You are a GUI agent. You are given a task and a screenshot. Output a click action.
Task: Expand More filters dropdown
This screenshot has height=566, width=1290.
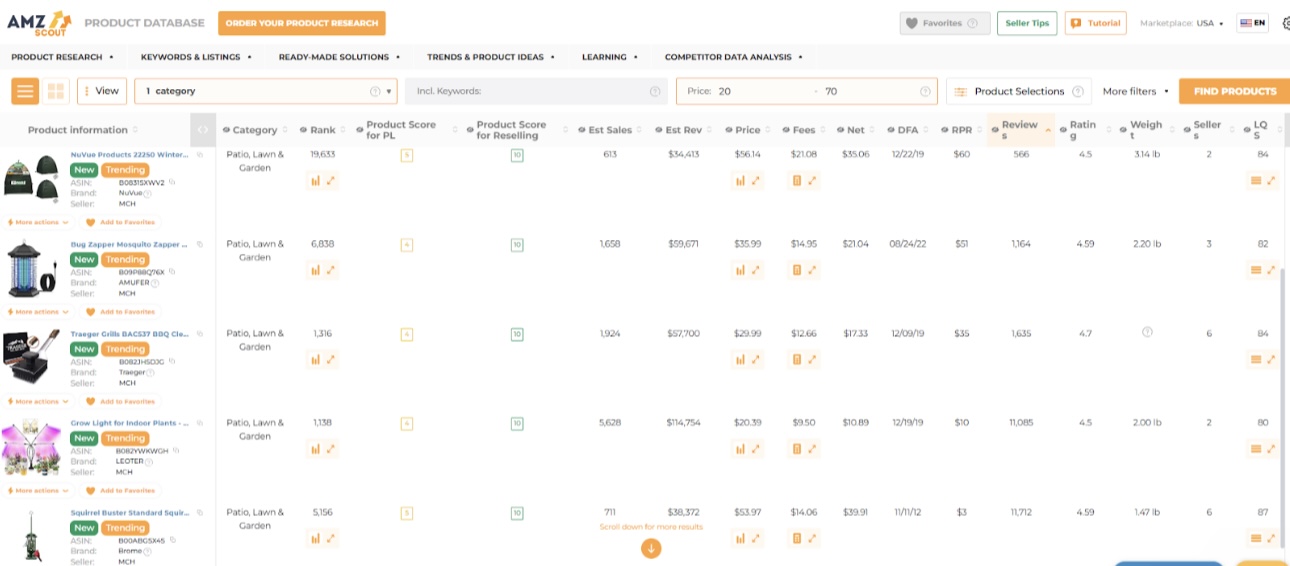click(1136, 91)
